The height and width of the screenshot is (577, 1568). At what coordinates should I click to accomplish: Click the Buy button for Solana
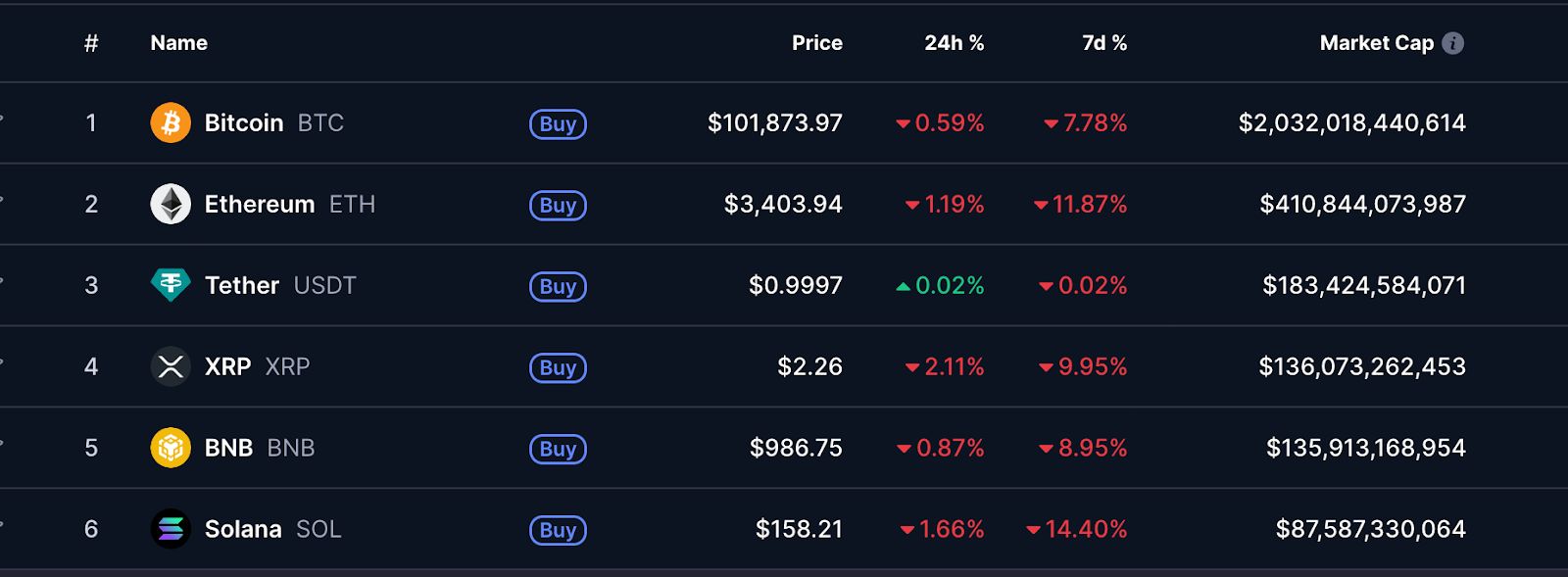coord(557,531)
